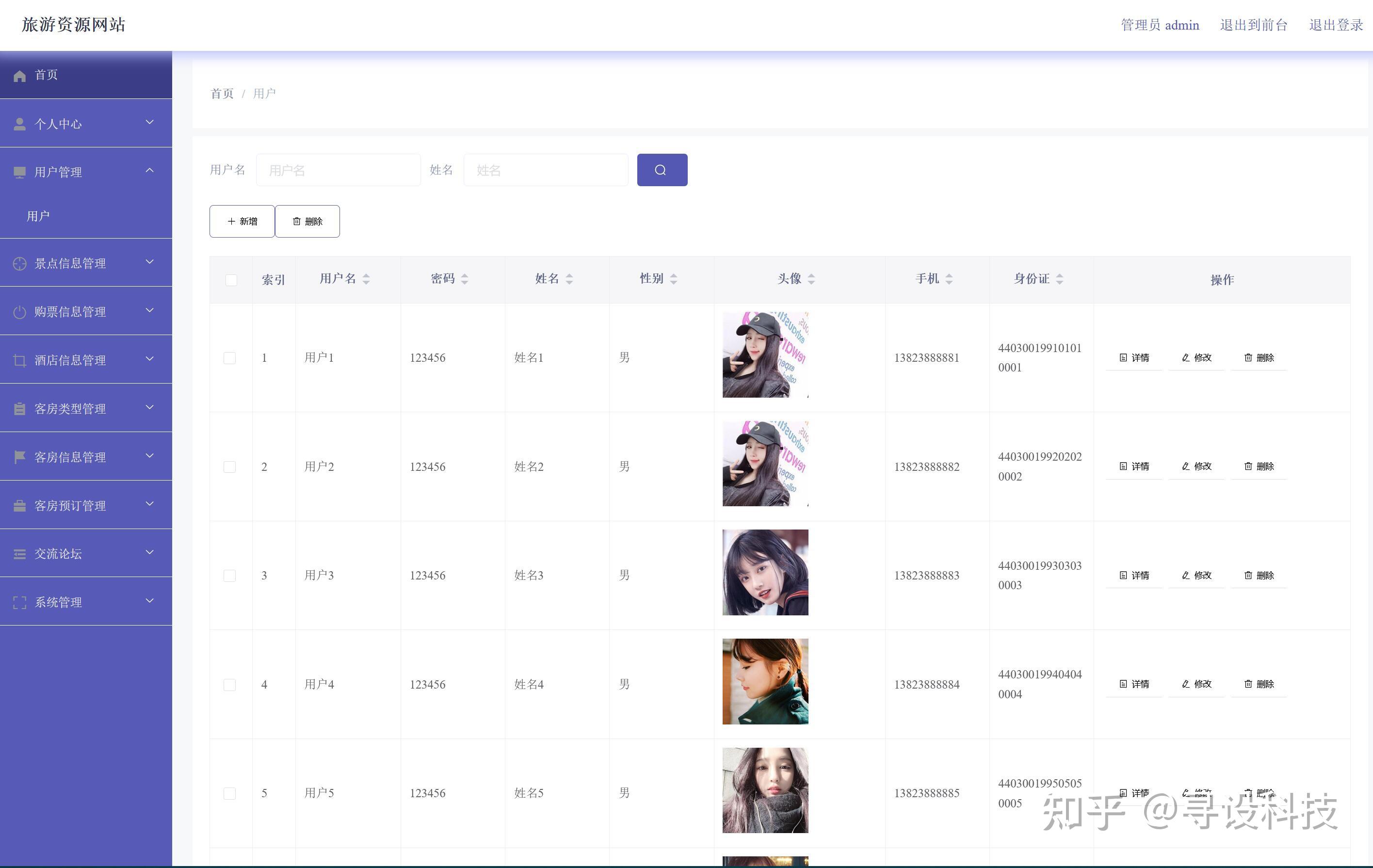Click the 交流论坛 list icon

(19, 553)
